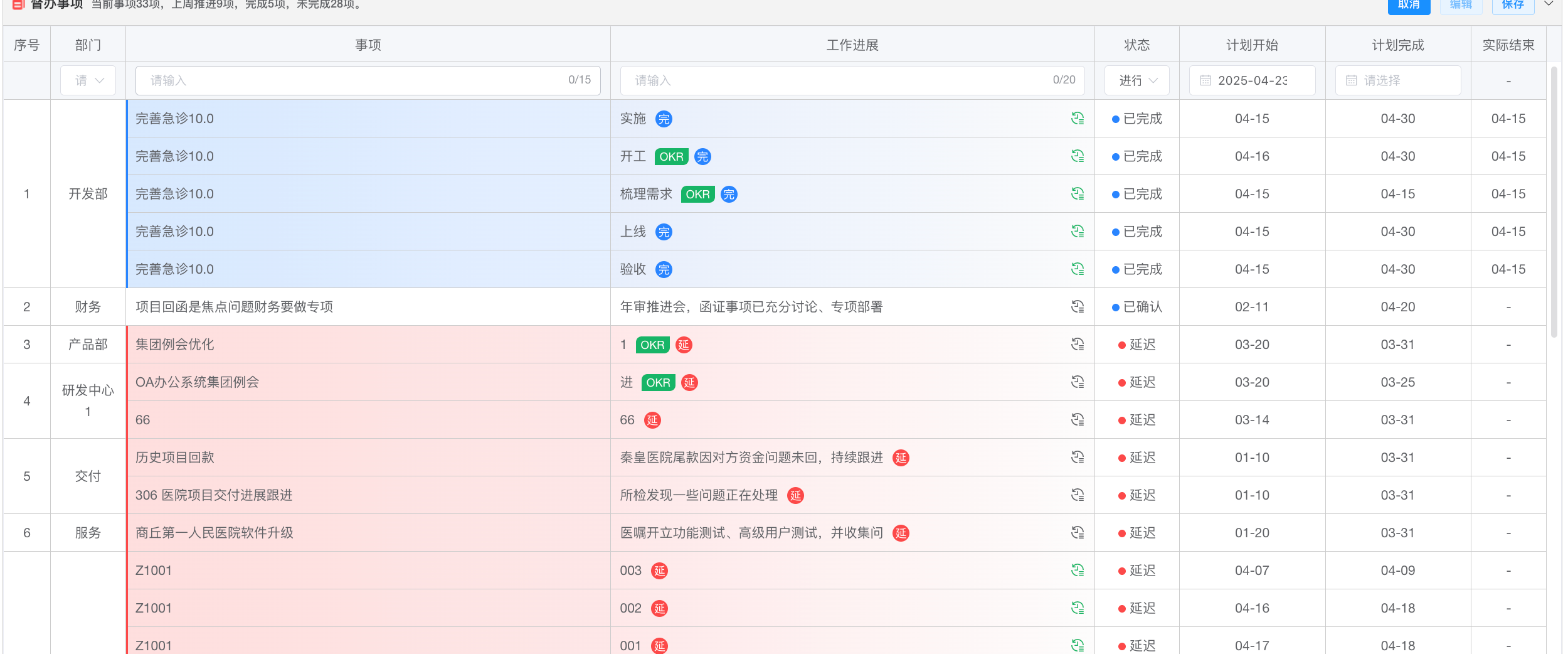The width and height of the screenshot is (1568, 654).
Task: Click the green OKR tag next to 开工
Action: [671, 156]
